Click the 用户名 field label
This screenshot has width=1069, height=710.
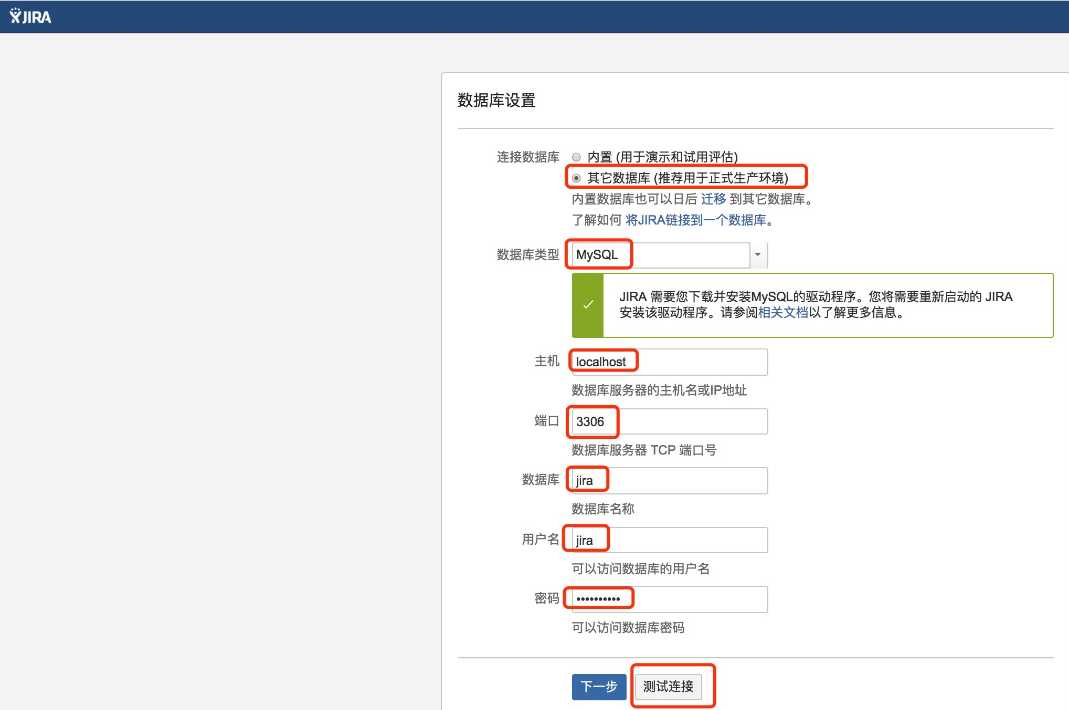[x=541, y=539]
